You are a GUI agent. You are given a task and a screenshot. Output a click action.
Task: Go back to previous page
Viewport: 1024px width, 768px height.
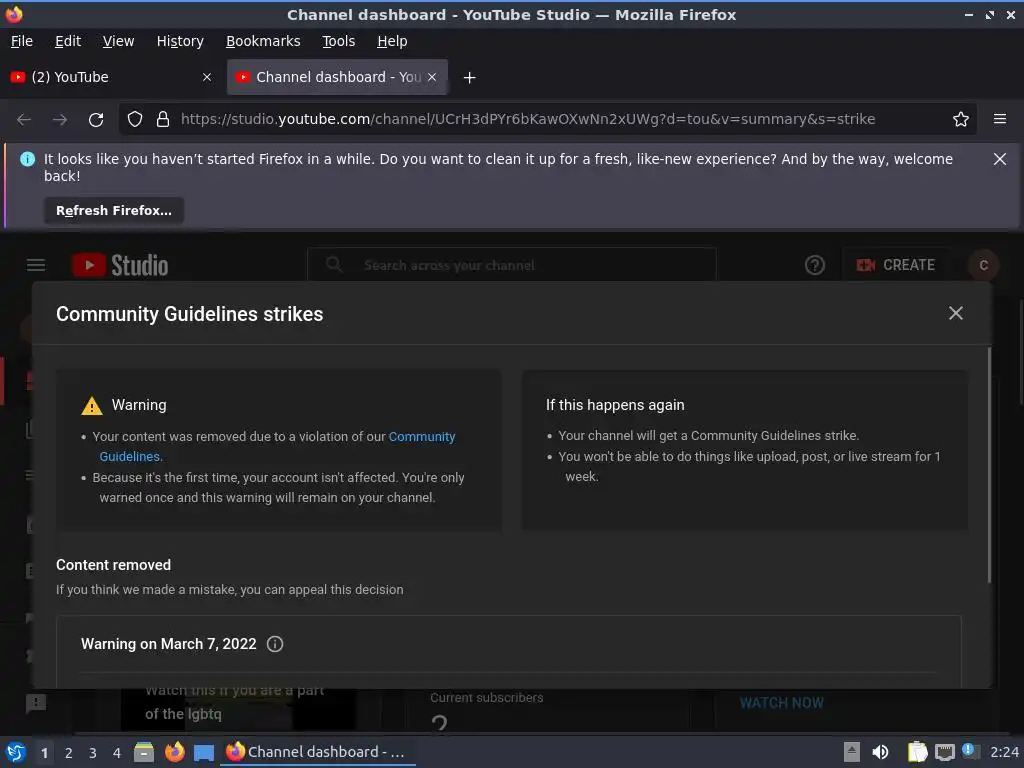point(24,120)
